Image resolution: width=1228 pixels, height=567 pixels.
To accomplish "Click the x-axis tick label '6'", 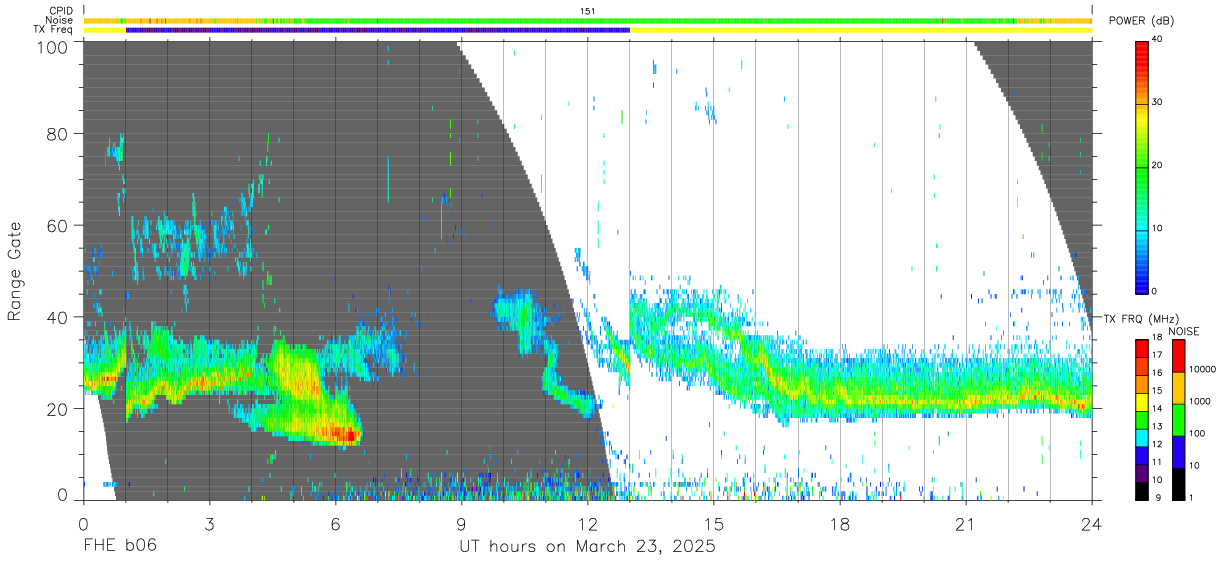I will [x=335, y=523].
